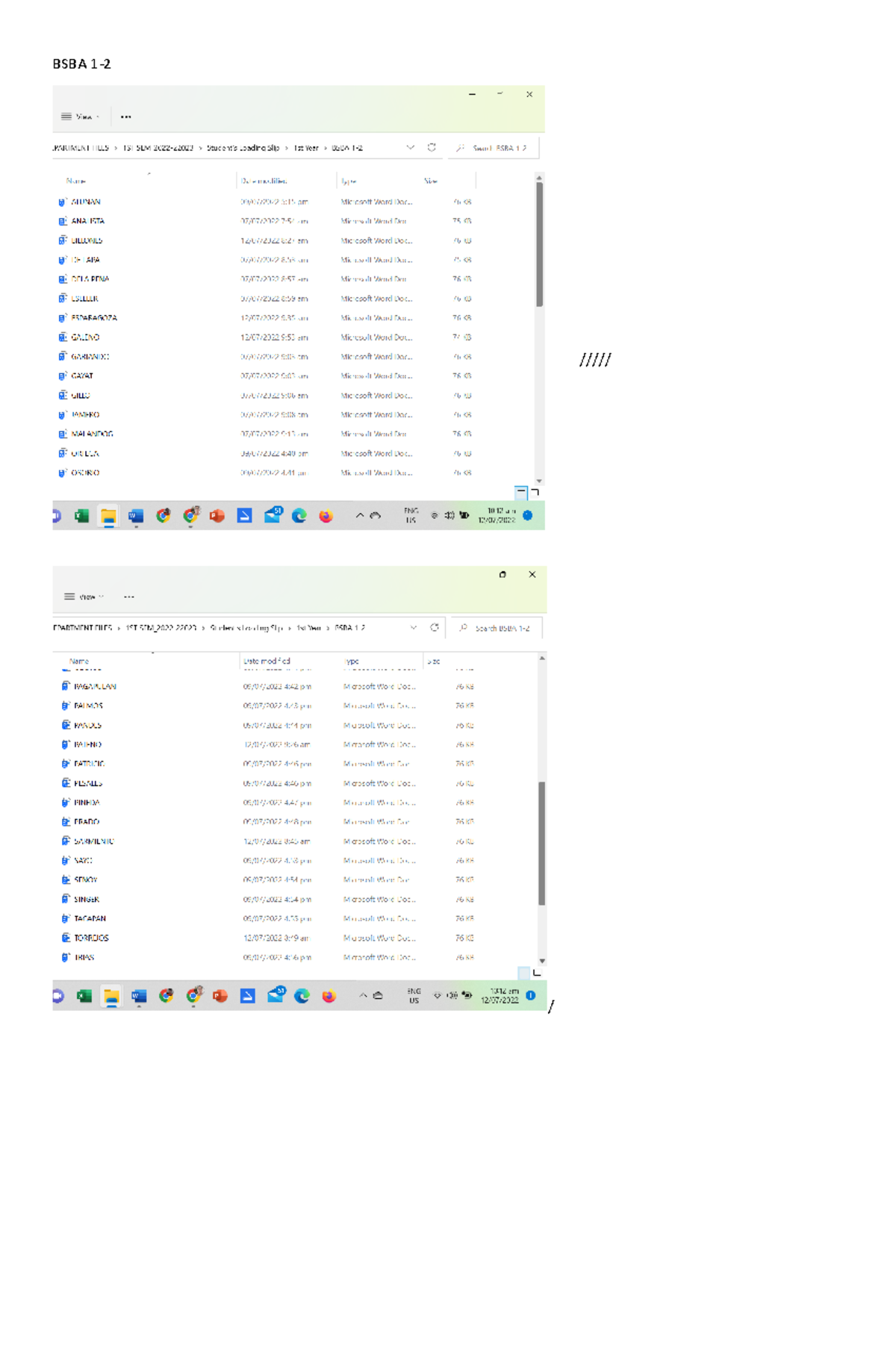
Task: Click See more (…) in upper window toolbar
Action: [x=126, y=116]
